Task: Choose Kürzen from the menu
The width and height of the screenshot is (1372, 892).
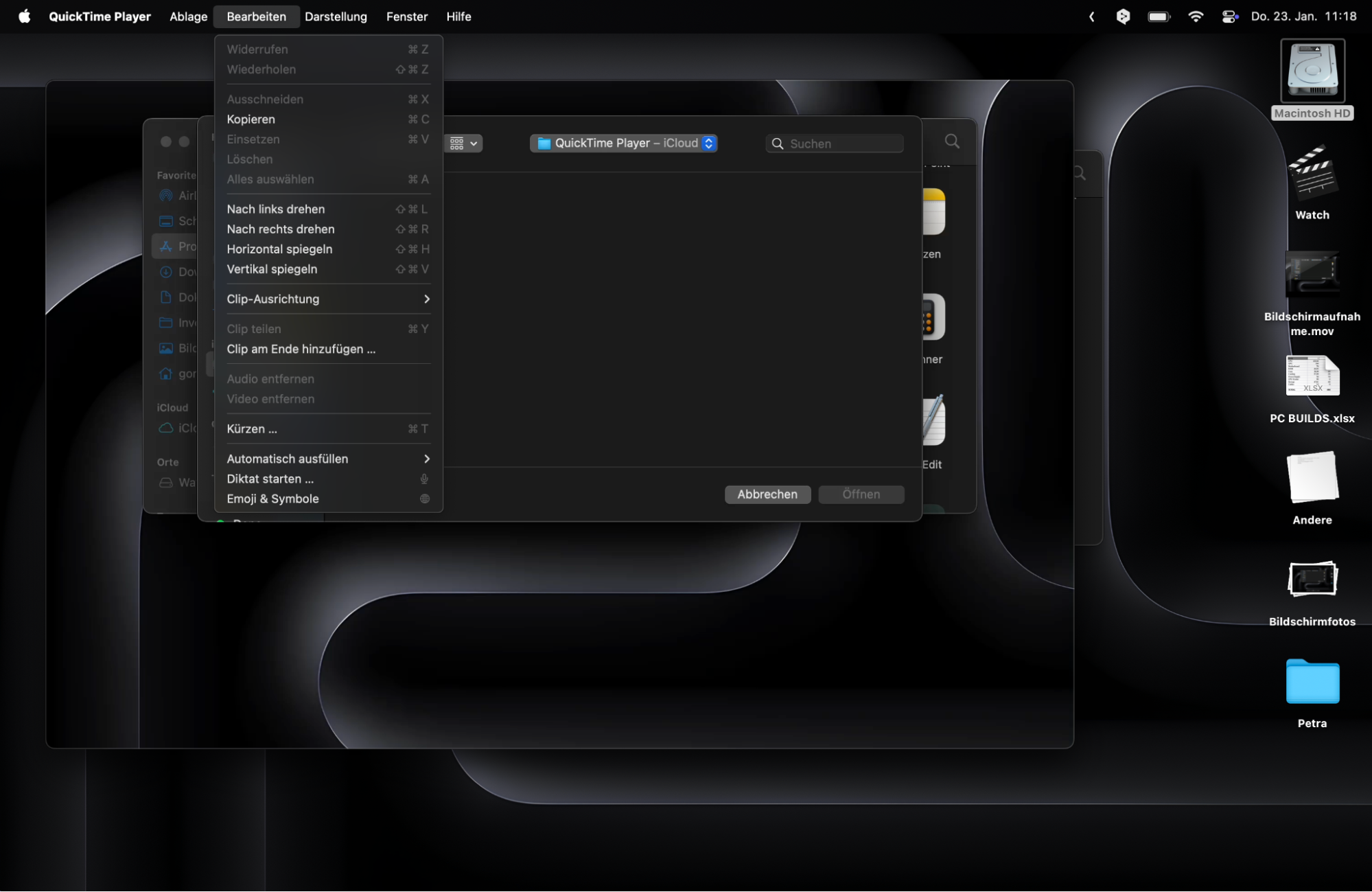Action: click(328, 429)
